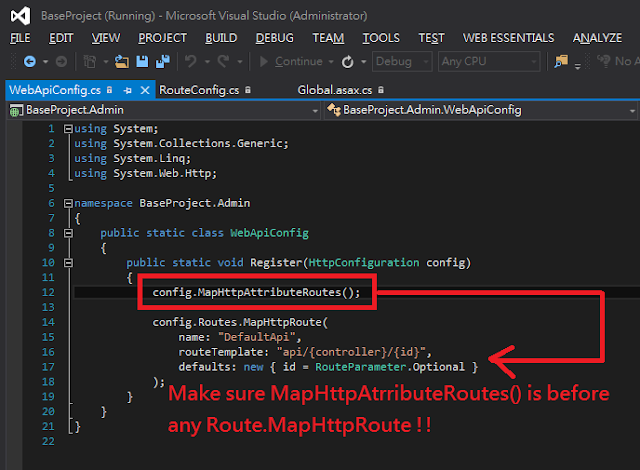Click the config.Routes.MapHttpRoute( code line

point(240,322)
